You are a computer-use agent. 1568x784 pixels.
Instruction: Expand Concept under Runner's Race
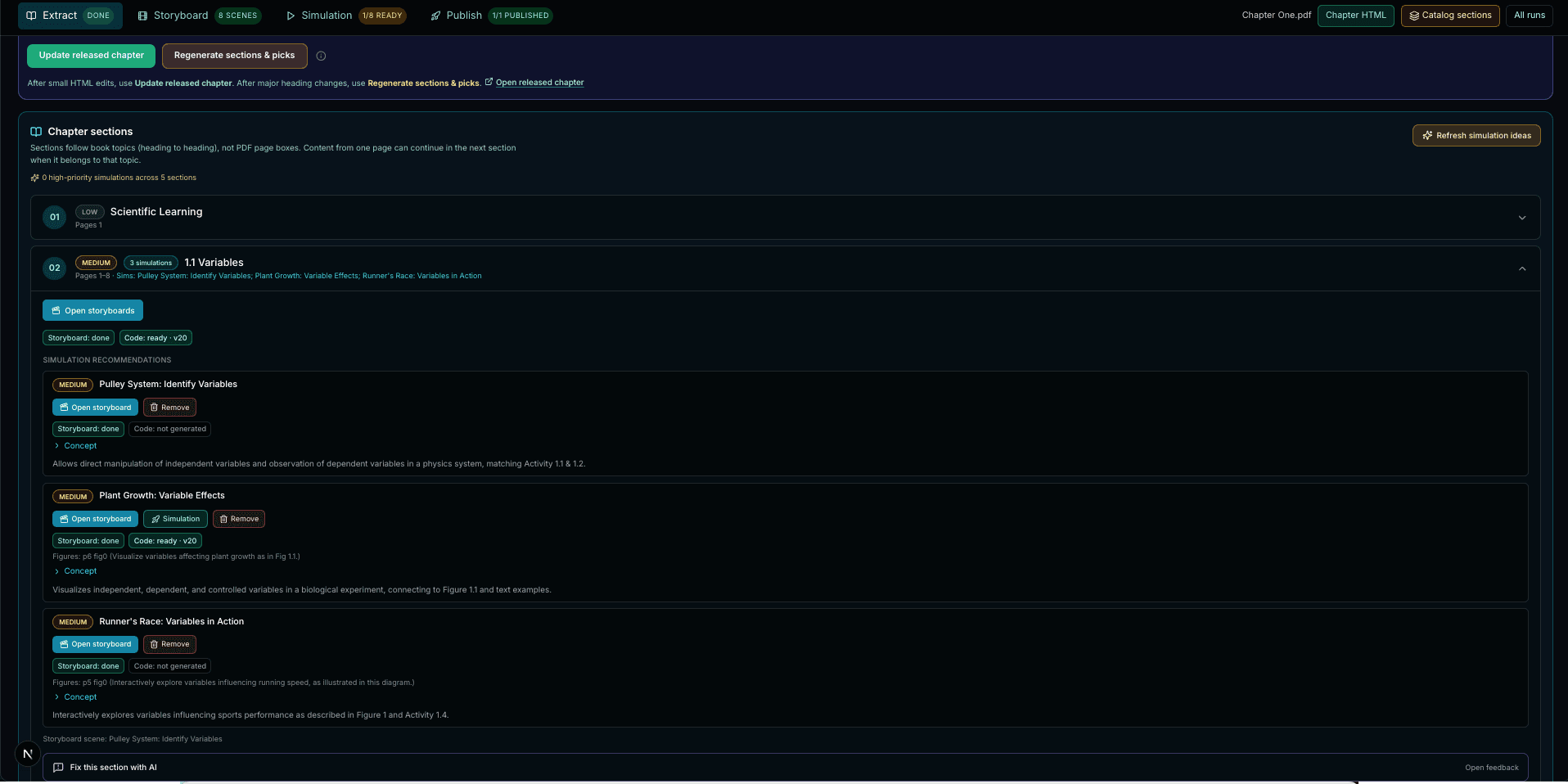click(75, 697)
